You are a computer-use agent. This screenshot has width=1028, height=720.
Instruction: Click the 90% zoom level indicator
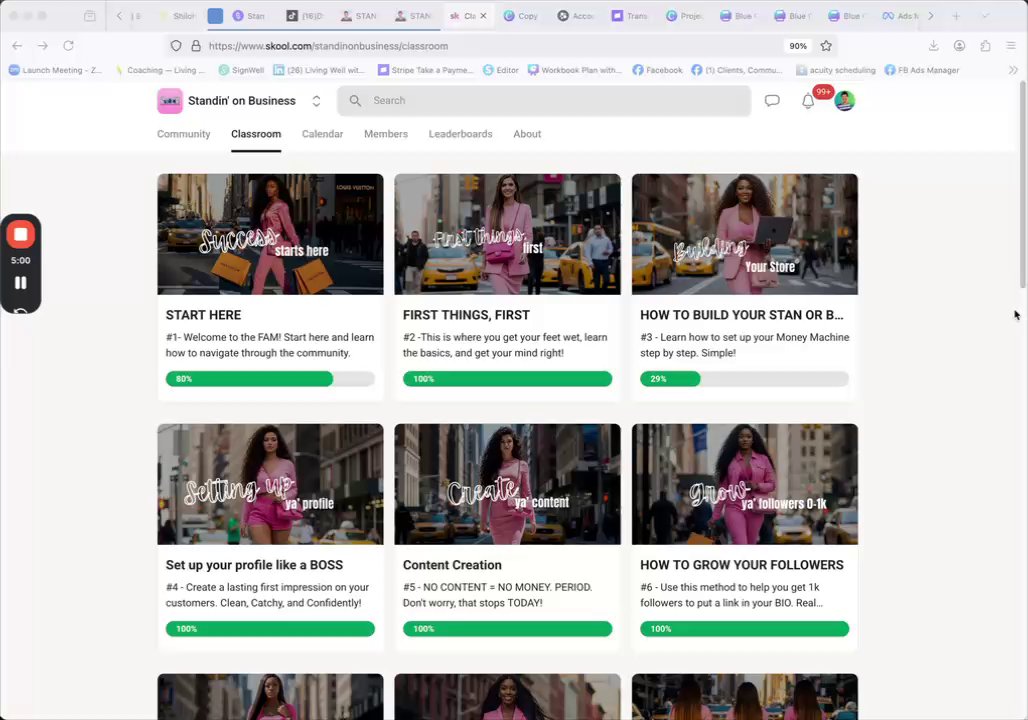798,46
